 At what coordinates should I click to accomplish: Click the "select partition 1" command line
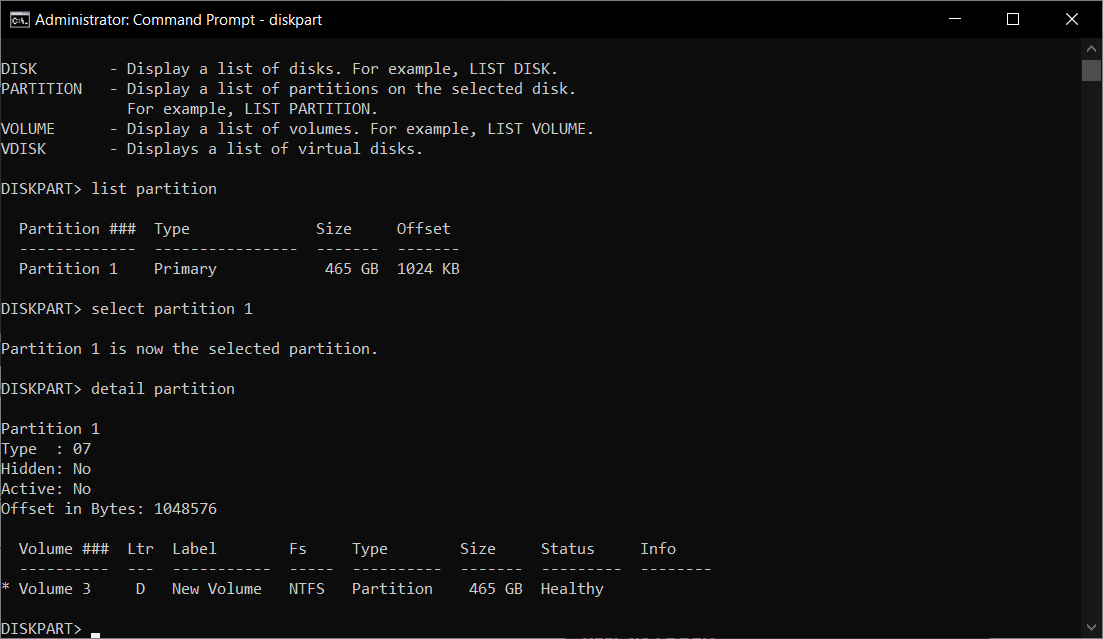coord(172,309)
